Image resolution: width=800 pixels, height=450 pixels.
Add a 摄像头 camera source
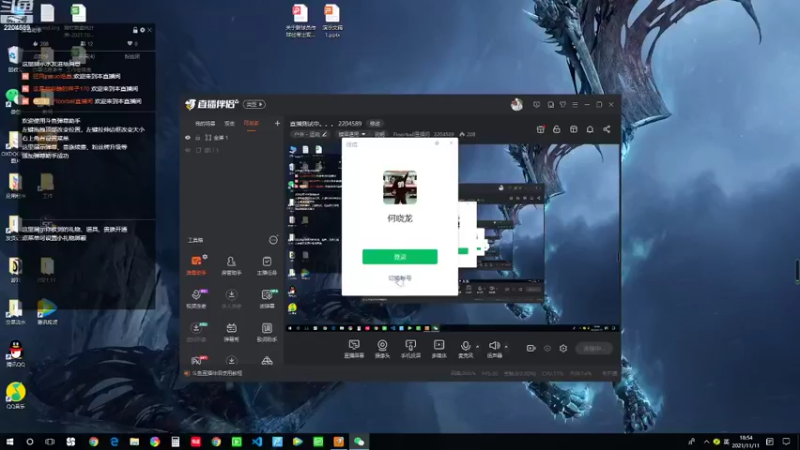[382, 349]
